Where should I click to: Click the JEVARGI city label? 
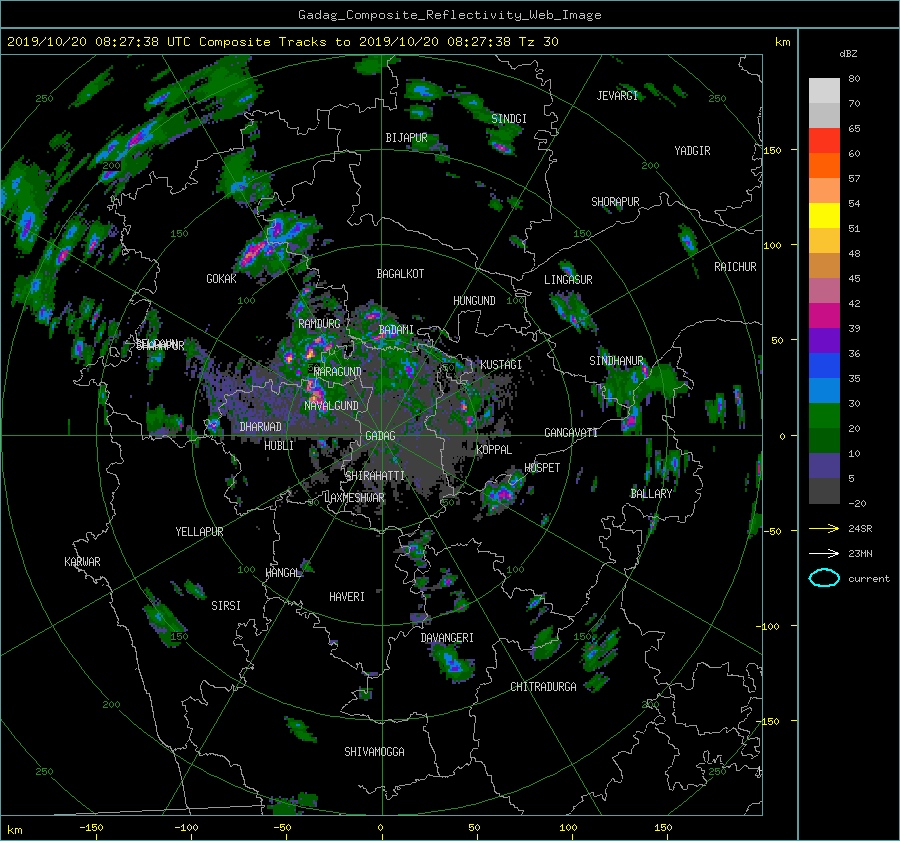tap(617, 96)
